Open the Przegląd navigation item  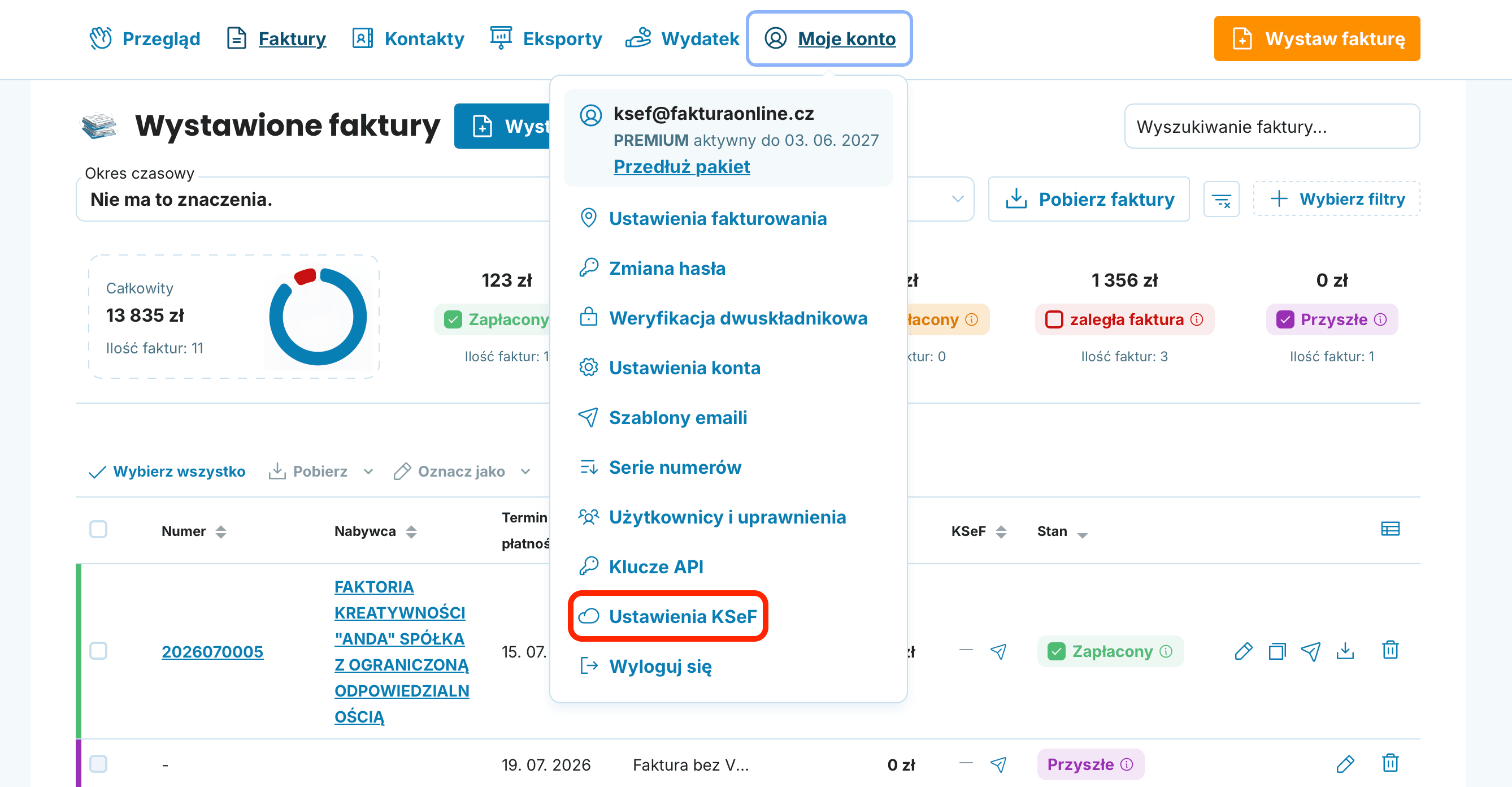[x=145, y=39]
